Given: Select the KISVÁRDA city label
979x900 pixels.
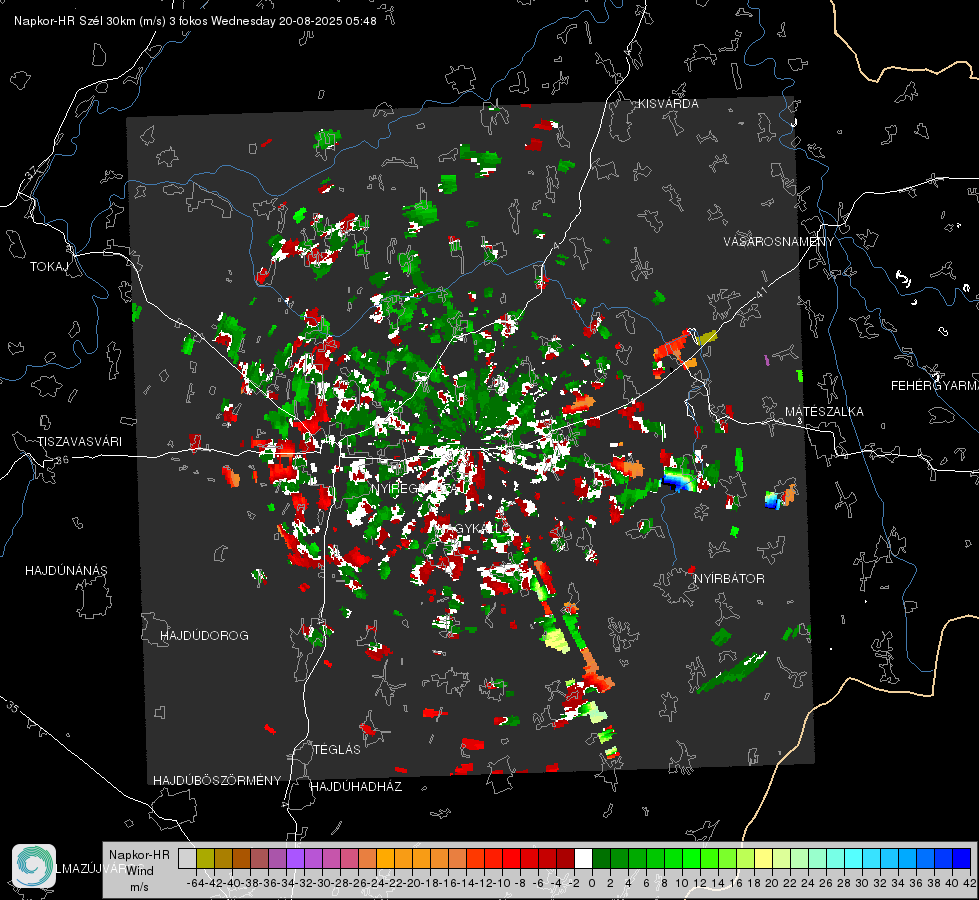Looking at the screenshot, I should (668, 104).
